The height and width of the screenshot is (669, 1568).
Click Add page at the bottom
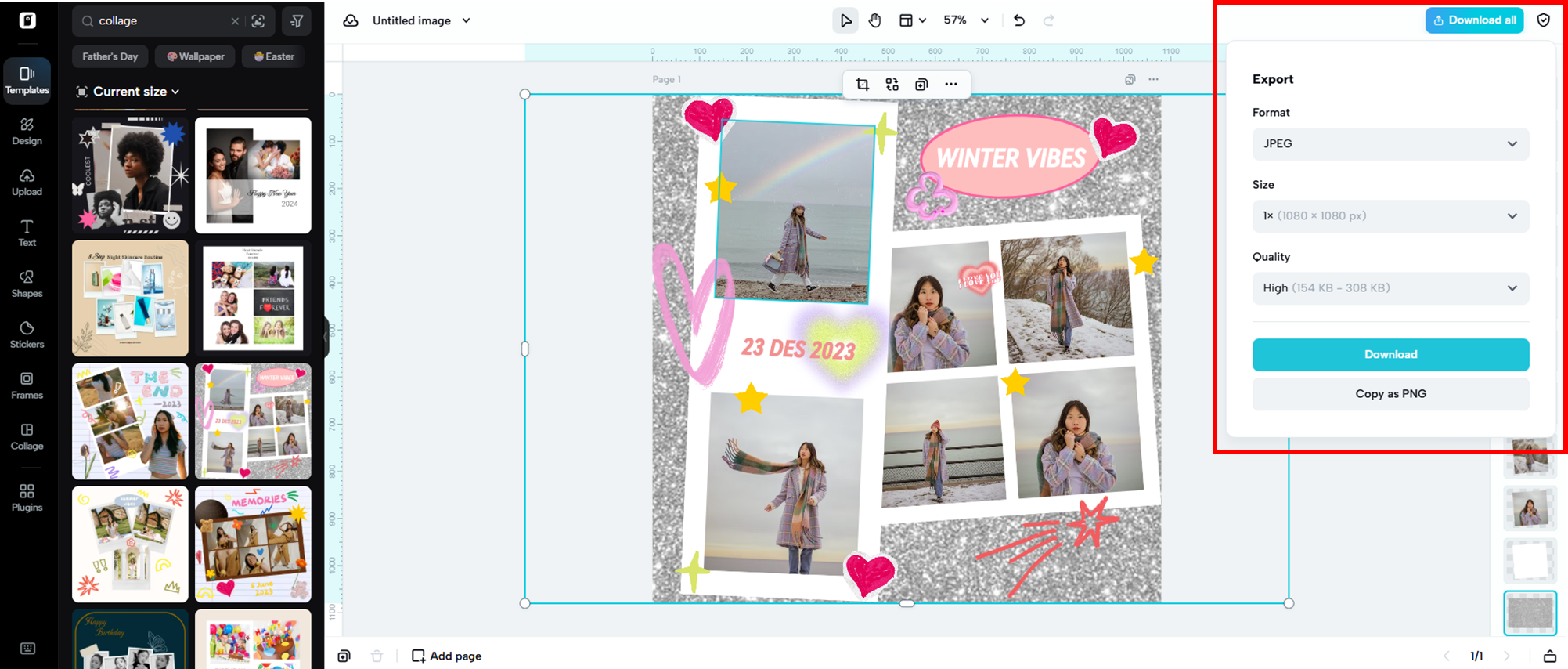click(x=446, y=656)
